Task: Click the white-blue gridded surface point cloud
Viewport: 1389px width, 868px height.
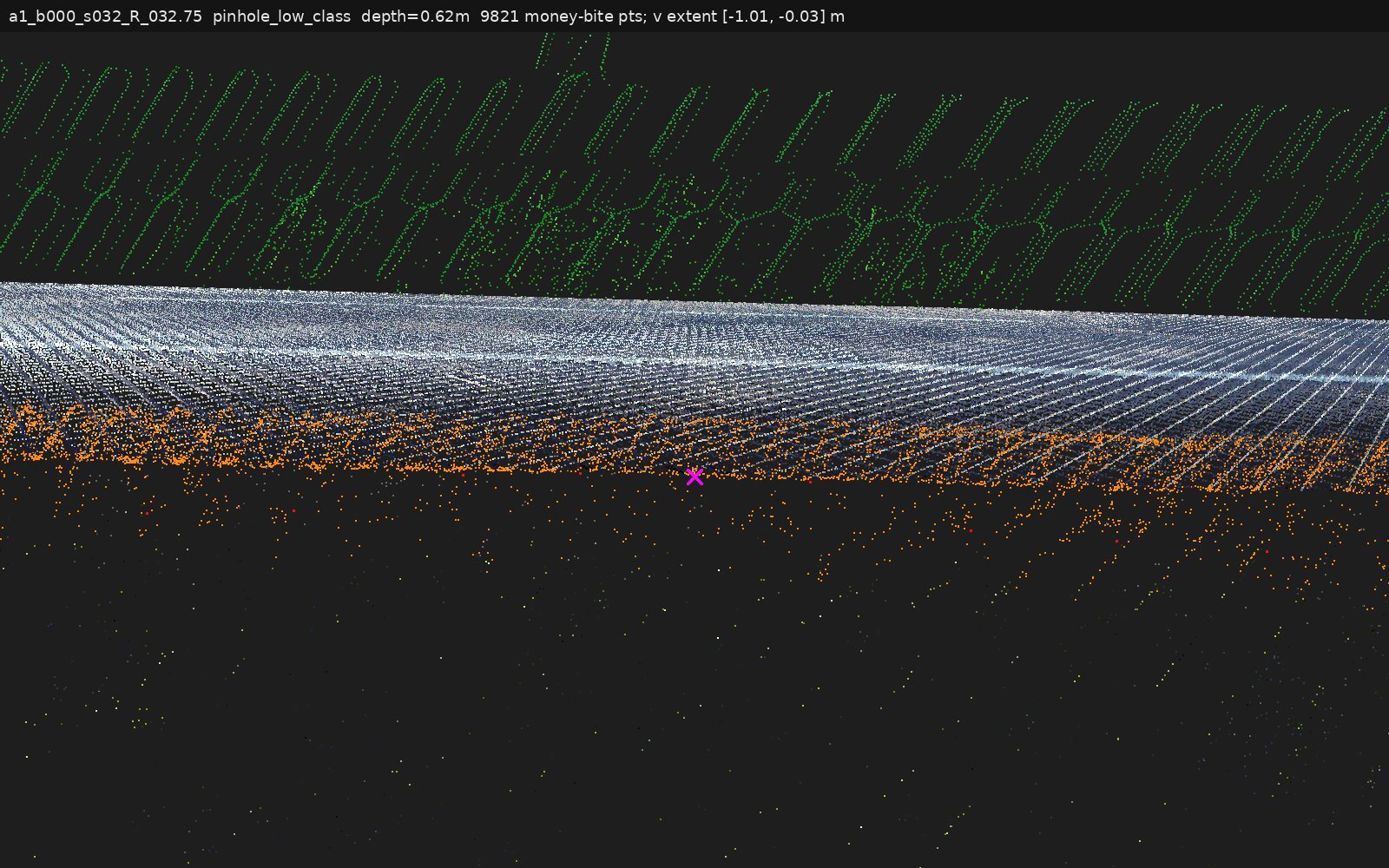Action: 694,373
